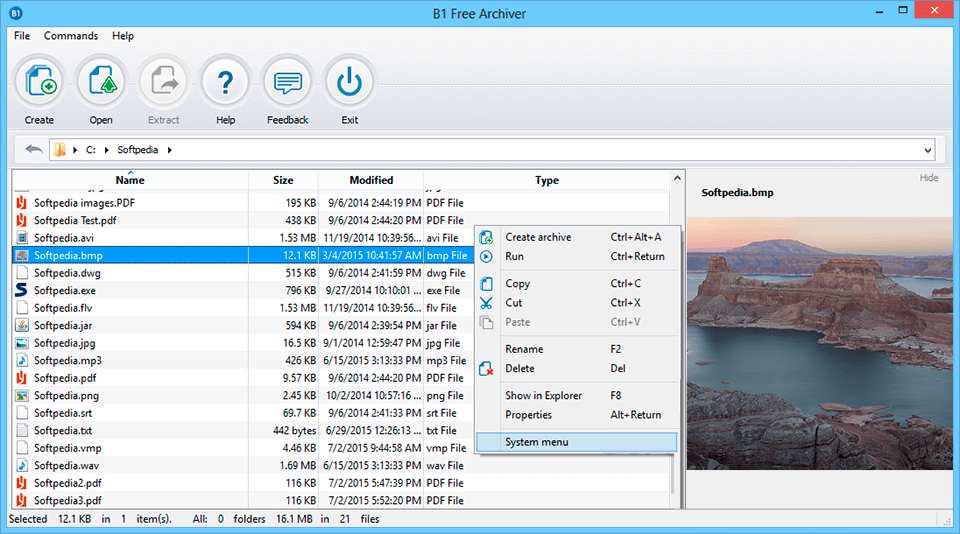Click the PDF icon next to Softpedia images.PDF
This screenshot has width=960, height=534.
click(22, 203)
